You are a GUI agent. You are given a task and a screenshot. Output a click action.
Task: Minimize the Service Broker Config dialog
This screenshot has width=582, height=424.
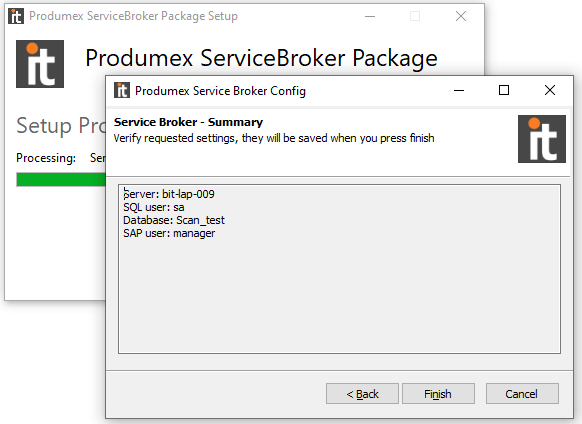tap(459, 90)
